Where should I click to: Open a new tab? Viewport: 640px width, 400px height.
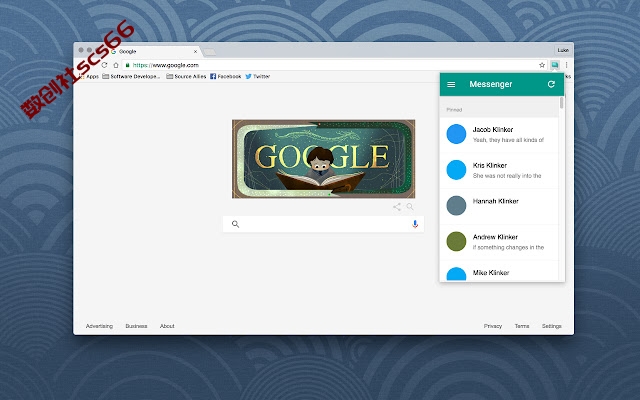(209, 52)
